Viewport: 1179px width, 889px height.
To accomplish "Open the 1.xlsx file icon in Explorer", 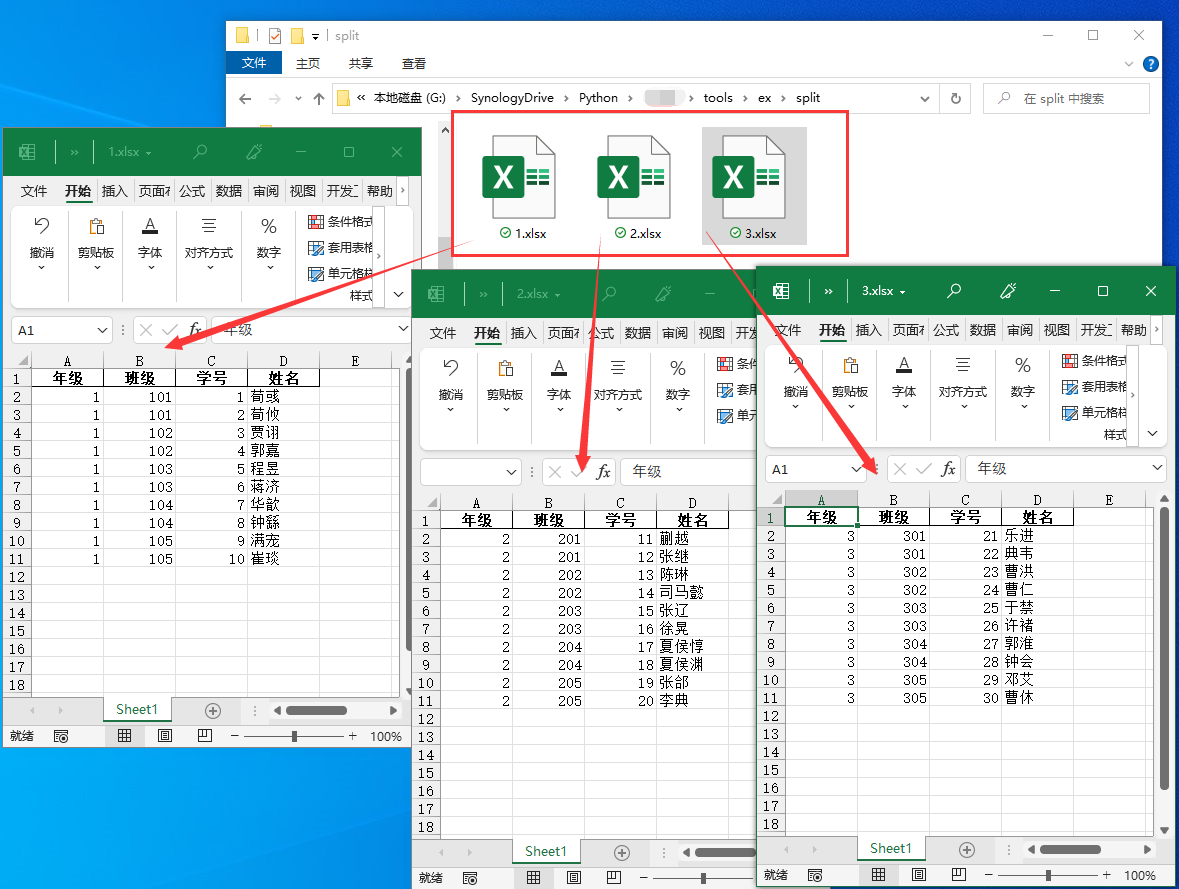I will pyautogui.click(x=518, y=180).
